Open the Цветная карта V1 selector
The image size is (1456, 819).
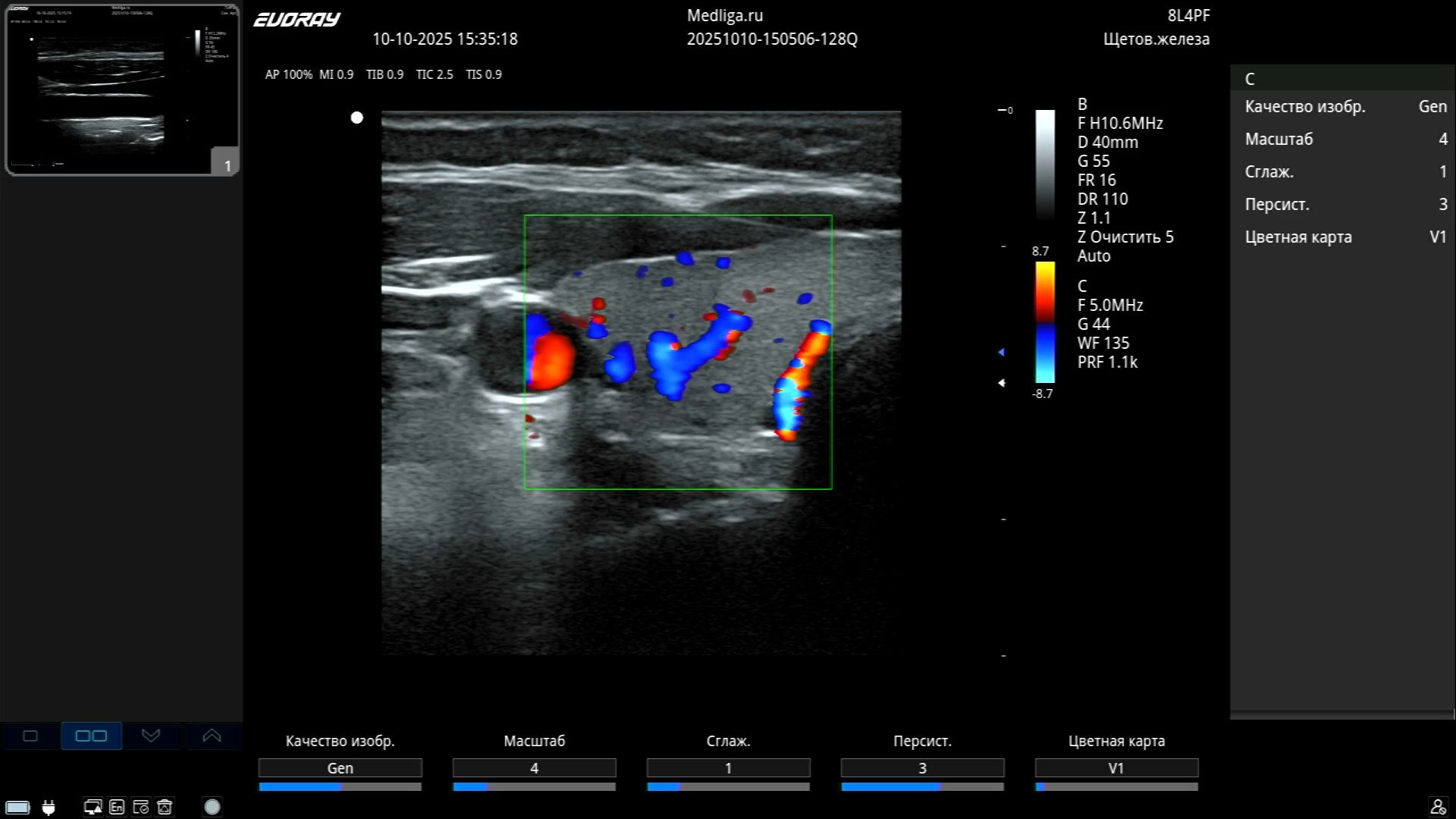coord(1116,768)
